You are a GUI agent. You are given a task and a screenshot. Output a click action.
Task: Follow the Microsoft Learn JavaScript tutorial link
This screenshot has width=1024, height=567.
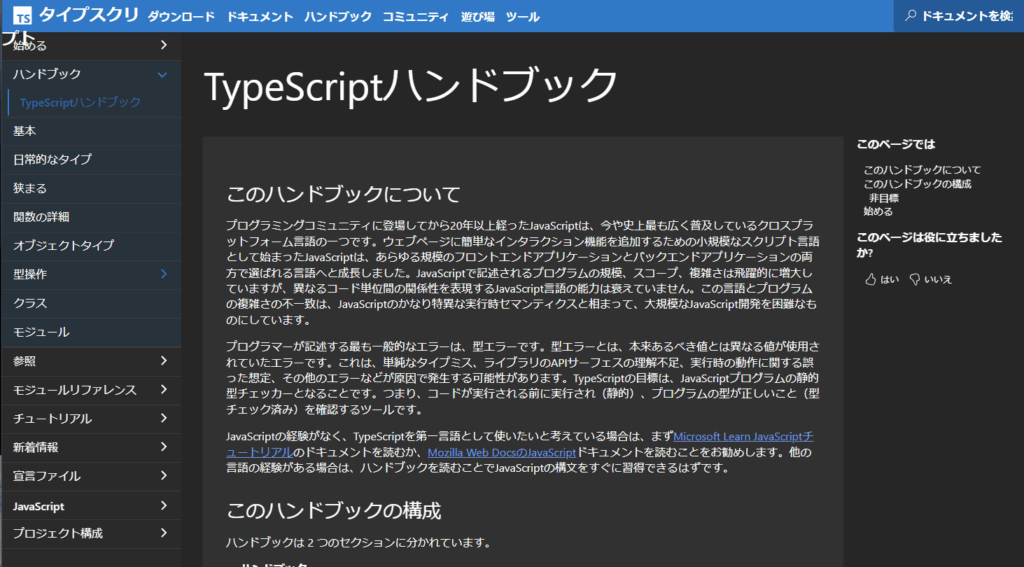[x=743, y=436]
